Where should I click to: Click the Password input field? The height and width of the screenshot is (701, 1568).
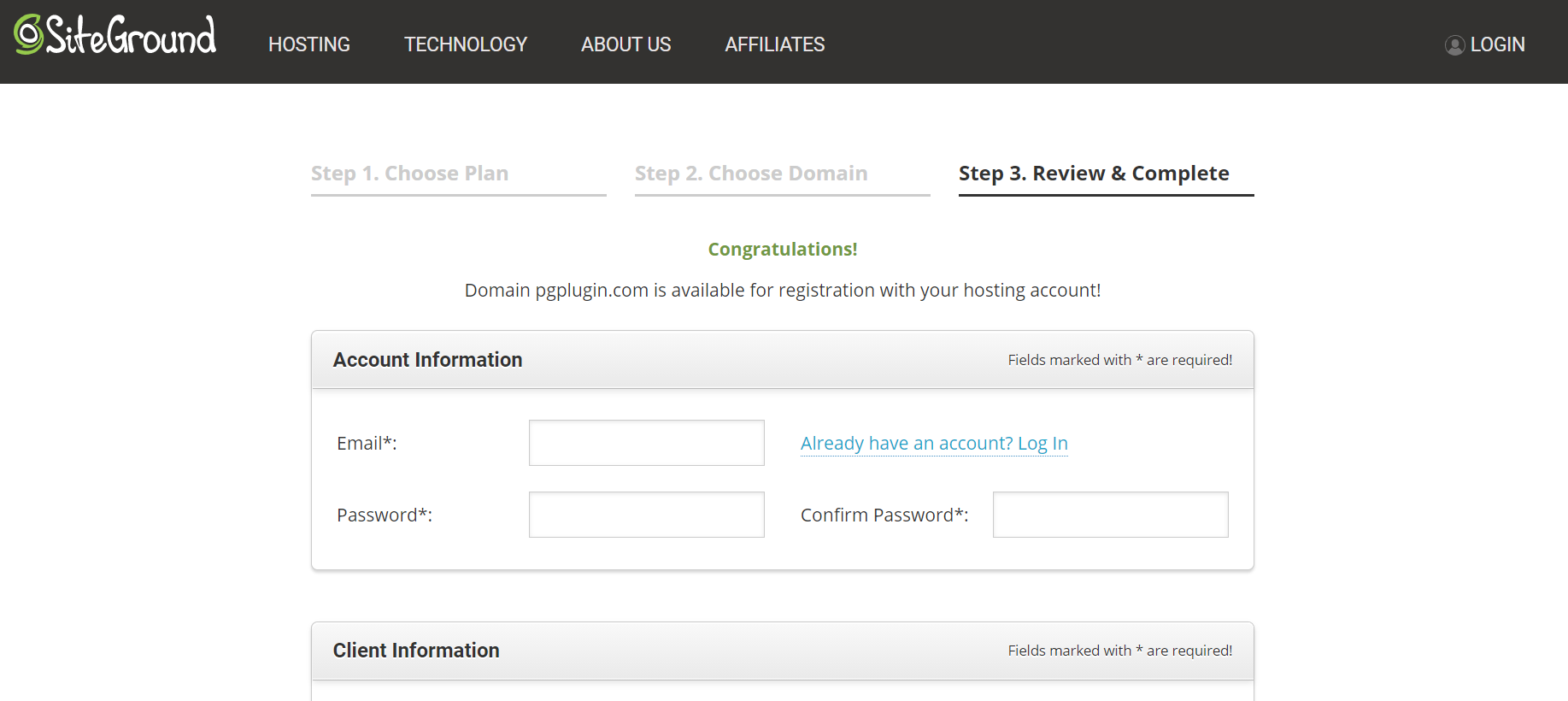click(647, 515)
